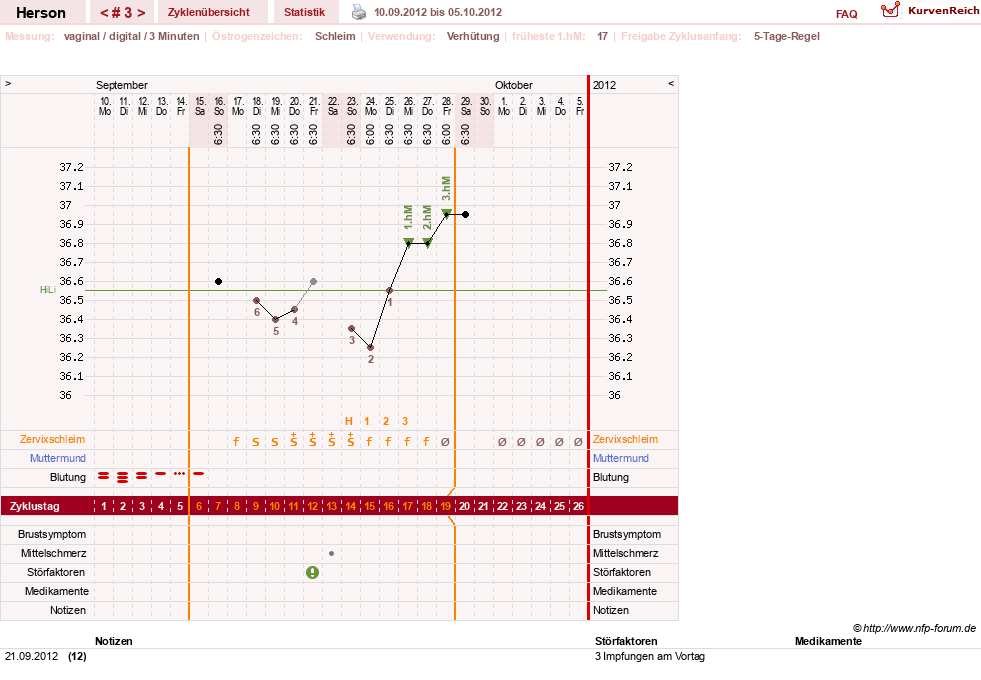
Task: Click the Medikamente row label on the left
Action: tap(56, 591)
